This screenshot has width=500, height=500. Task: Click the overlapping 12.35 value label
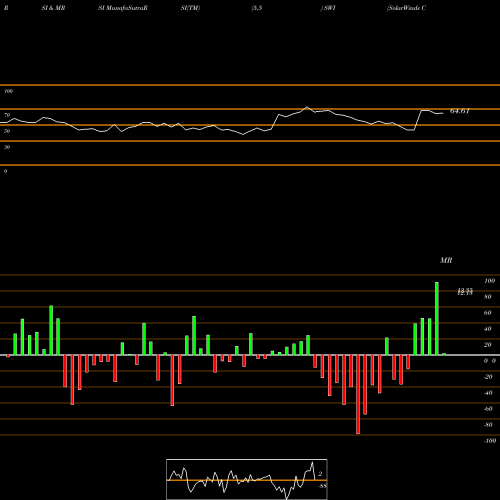tap(465, 292)
